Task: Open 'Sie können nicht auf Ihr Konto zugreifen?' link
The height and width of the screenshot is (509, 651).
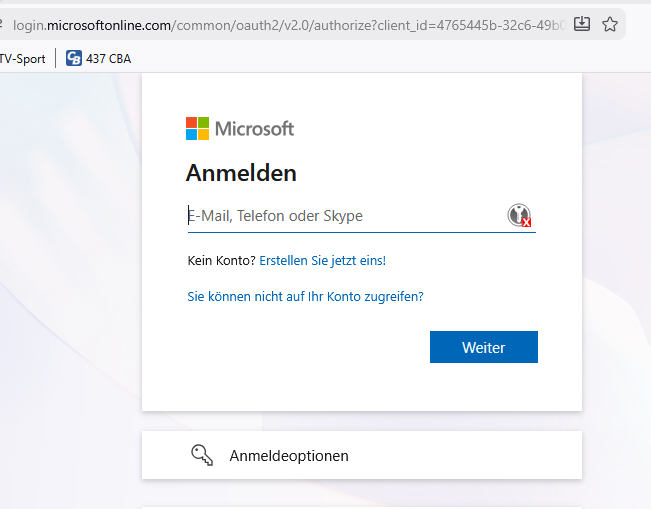Action: (306, 296)
